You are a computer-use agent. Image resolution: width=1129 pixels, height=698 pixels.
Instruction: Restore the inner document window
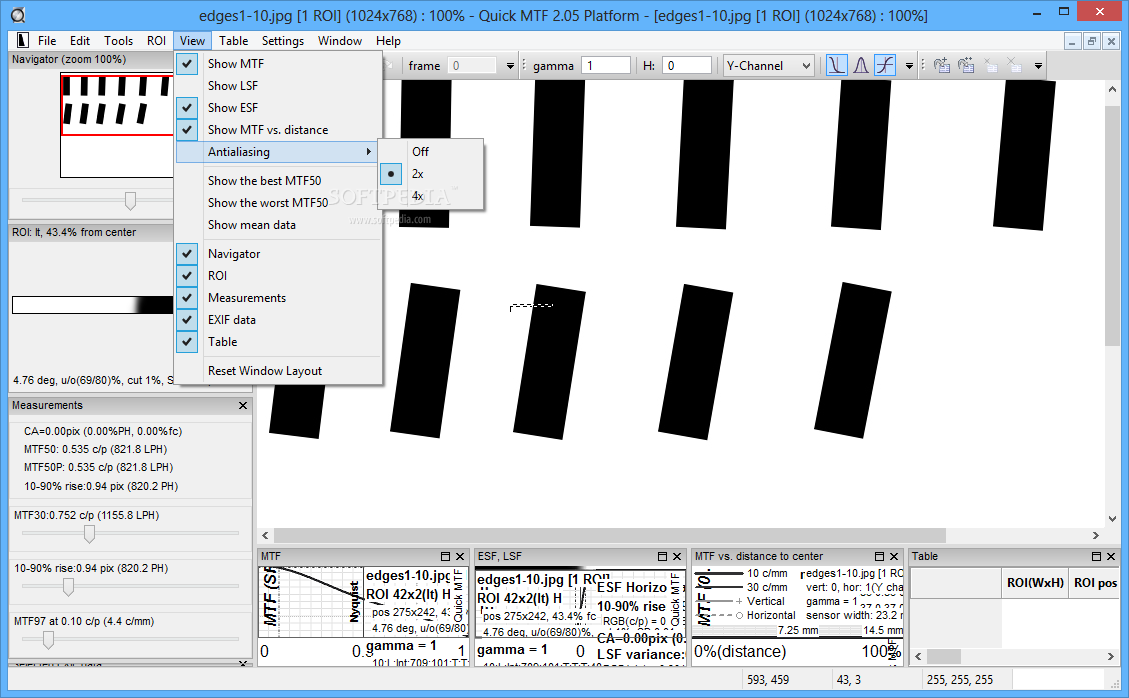1092,41
